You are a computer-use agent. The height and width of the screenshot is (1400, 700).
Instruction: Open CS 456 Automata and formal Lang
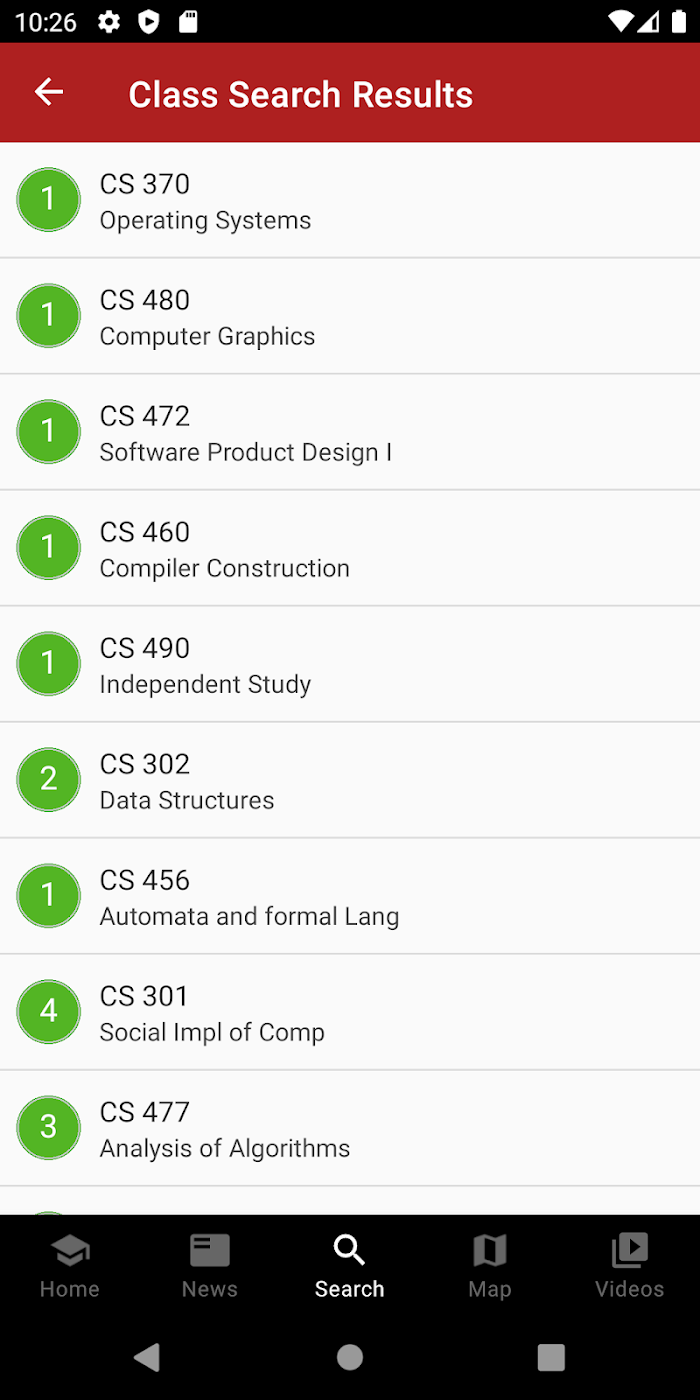pyautogui.click(x=350, y=896)
